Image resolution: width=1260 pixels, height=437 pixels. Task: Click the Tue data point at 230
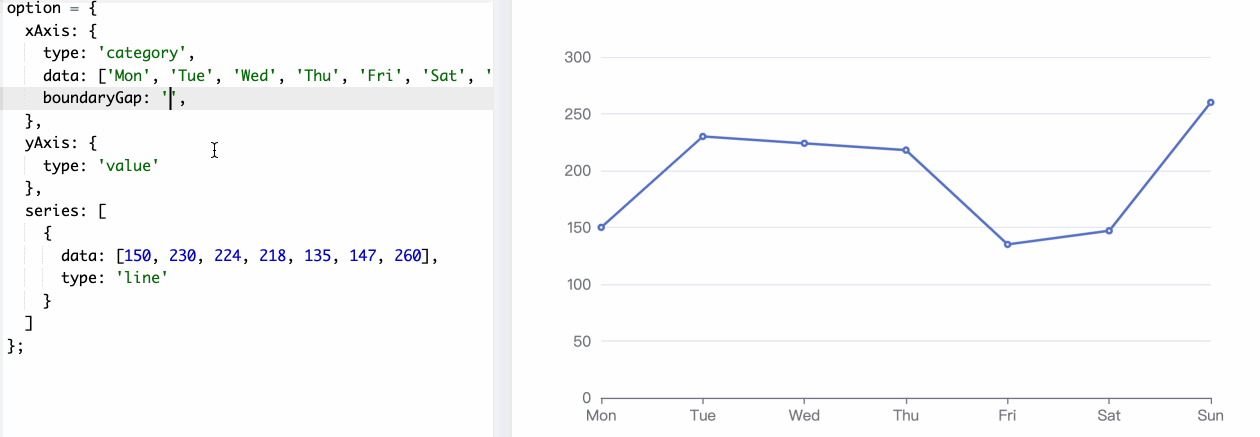pos(703,136)
